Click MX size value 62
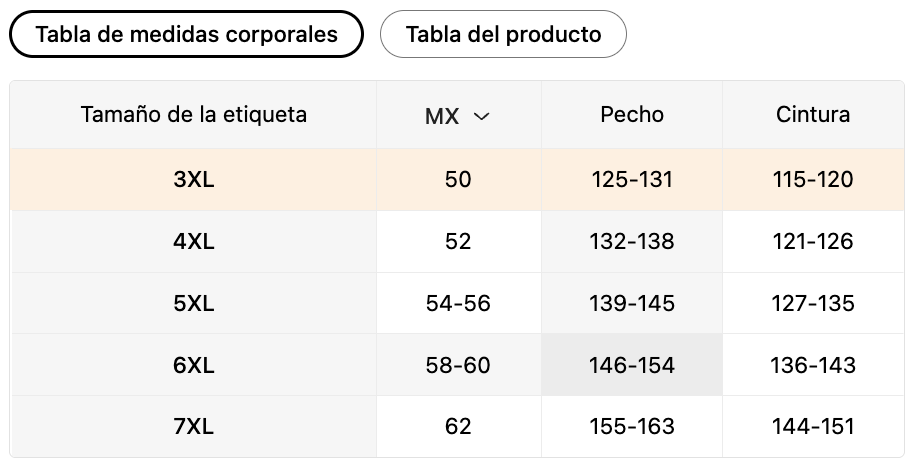This screenshot has height=470, width=922. (x=458, y=426)
